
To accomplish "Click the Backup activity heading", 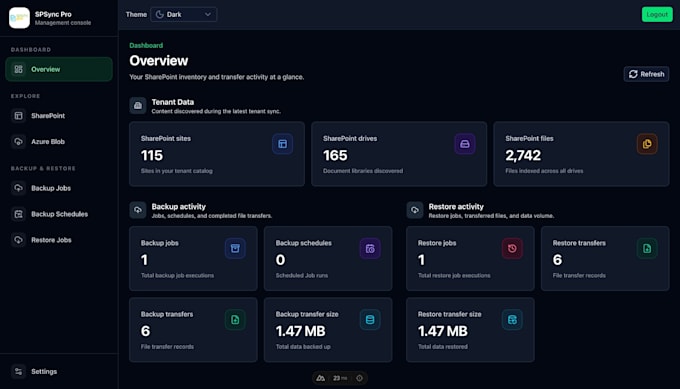I will [x=179, y=206].
